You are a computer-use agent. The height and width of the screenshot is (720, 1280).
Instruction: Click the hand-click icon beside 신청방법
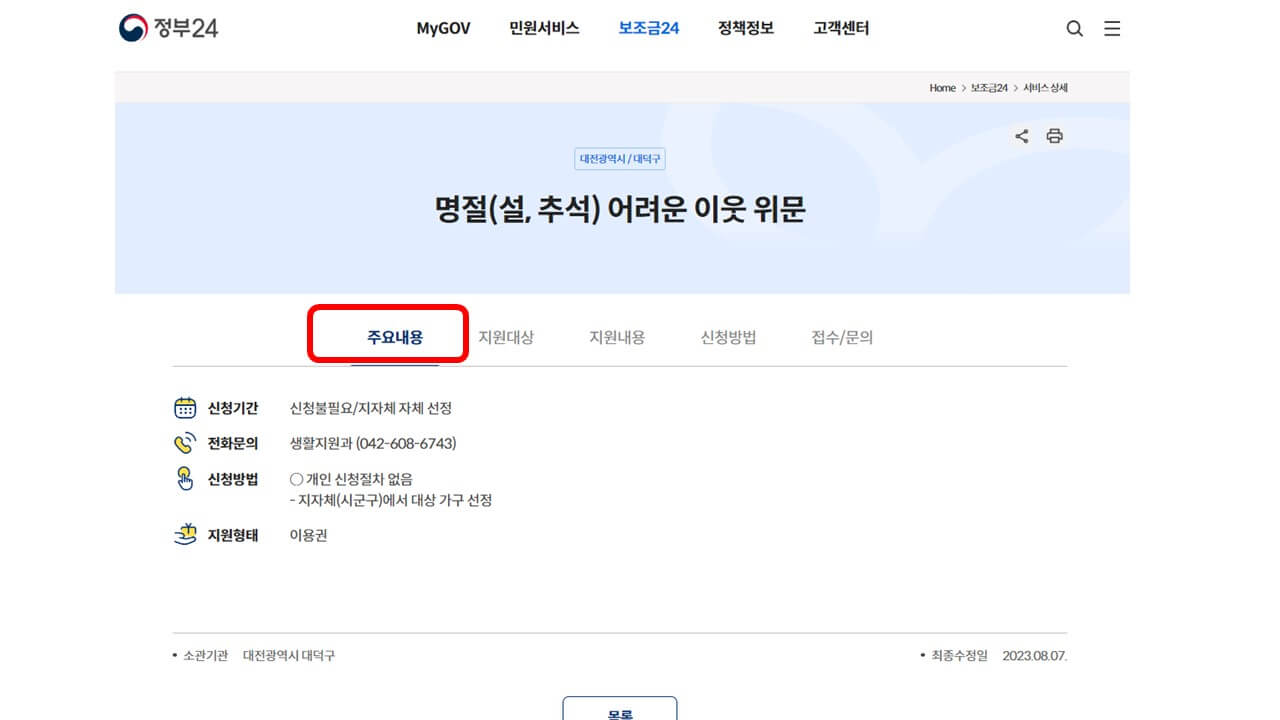[185, 478]
